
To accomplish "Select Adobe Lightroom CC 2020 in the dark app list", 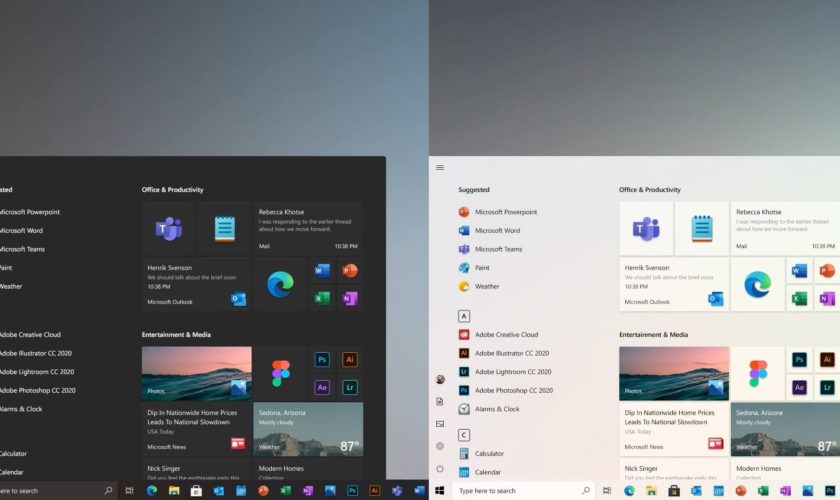I will pyautogui.click(x=36, y=372).
